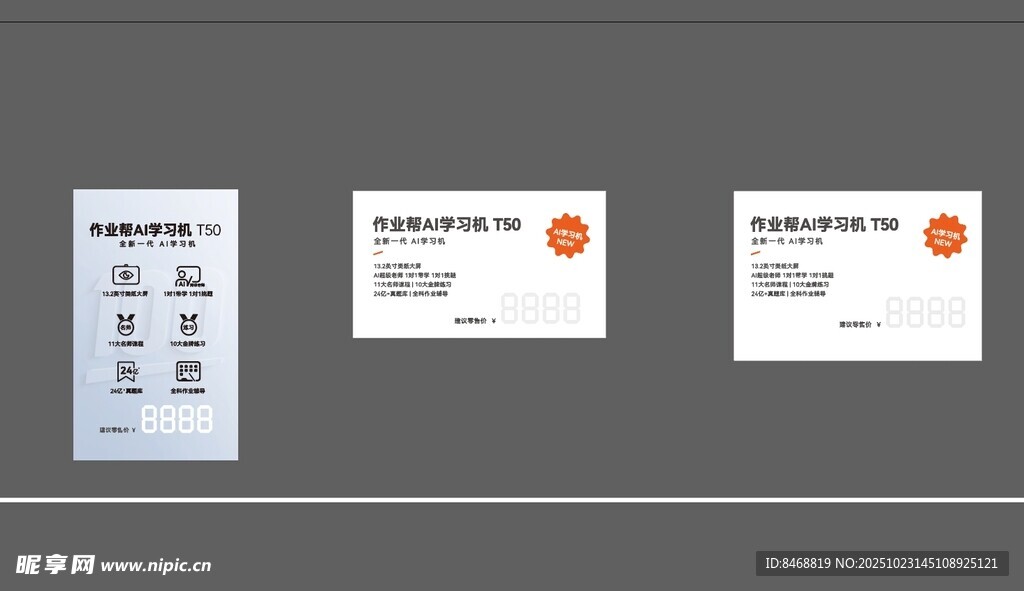Click the 昵享网 logo in the bottom left
The image size is (1024, 591).
coord(55,565)
